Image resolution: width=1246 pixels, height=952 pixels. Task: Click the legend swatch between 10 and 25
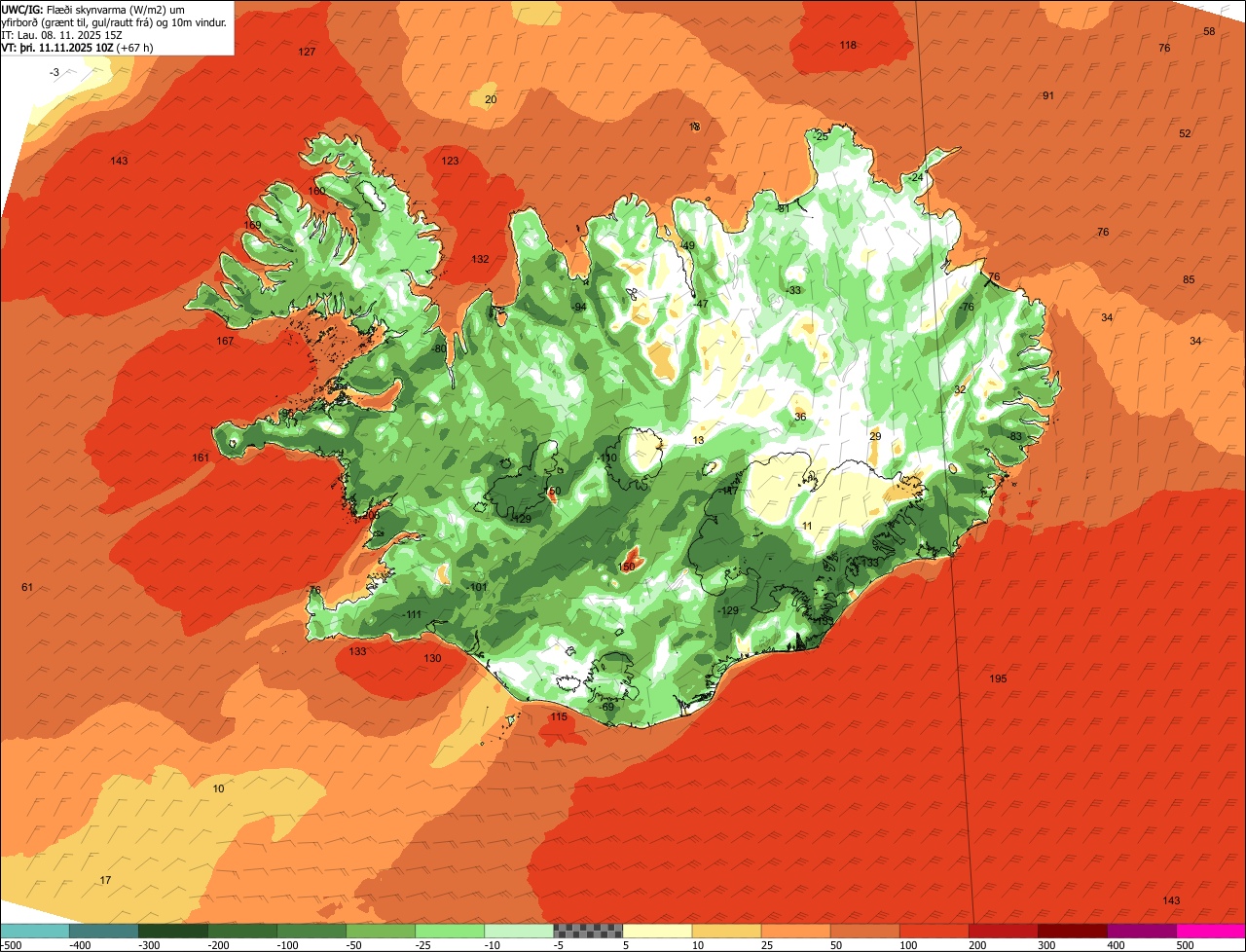(x=726, y=931)
